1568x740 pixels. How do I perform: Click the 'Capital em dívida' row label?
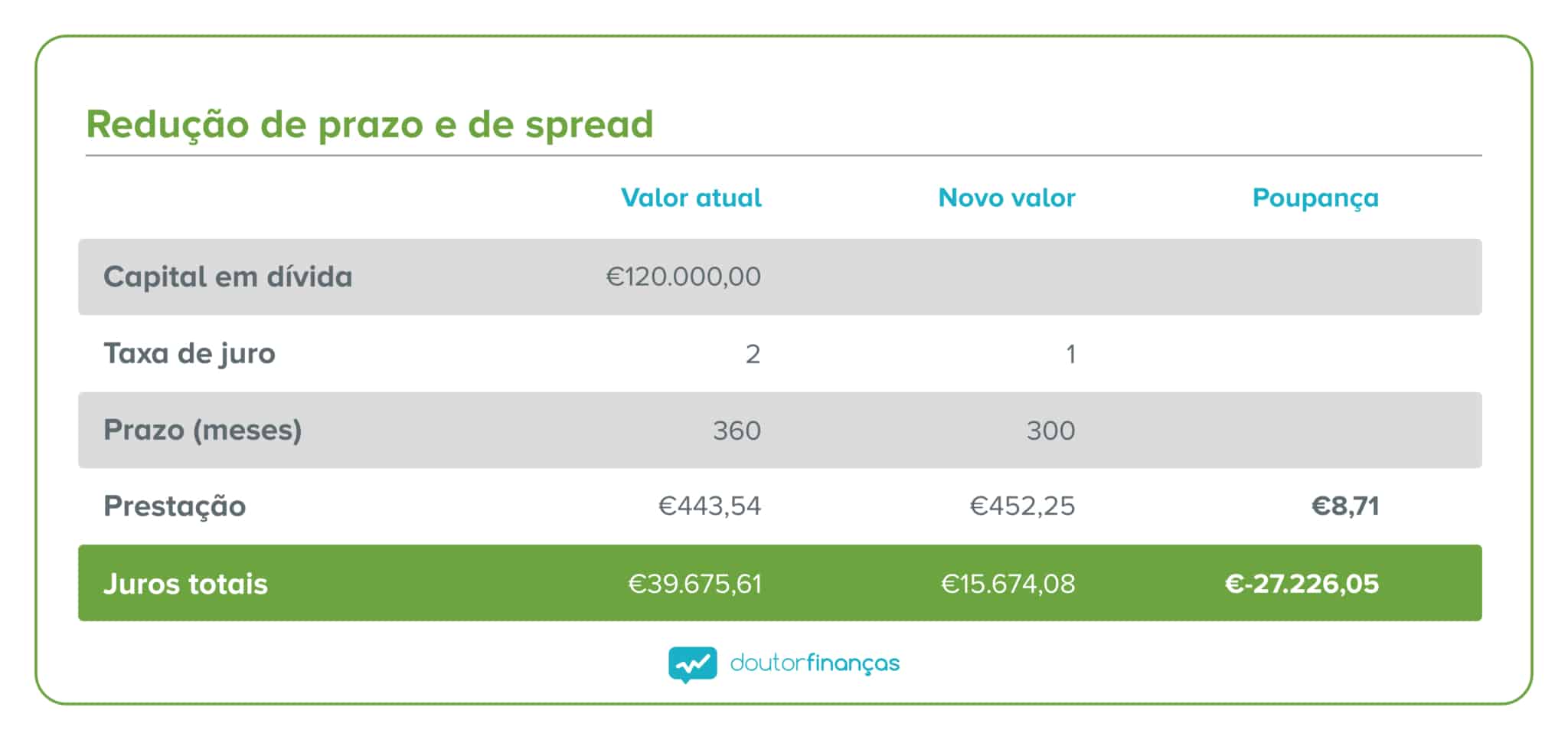pyautogui.click(x=227, y=277)
